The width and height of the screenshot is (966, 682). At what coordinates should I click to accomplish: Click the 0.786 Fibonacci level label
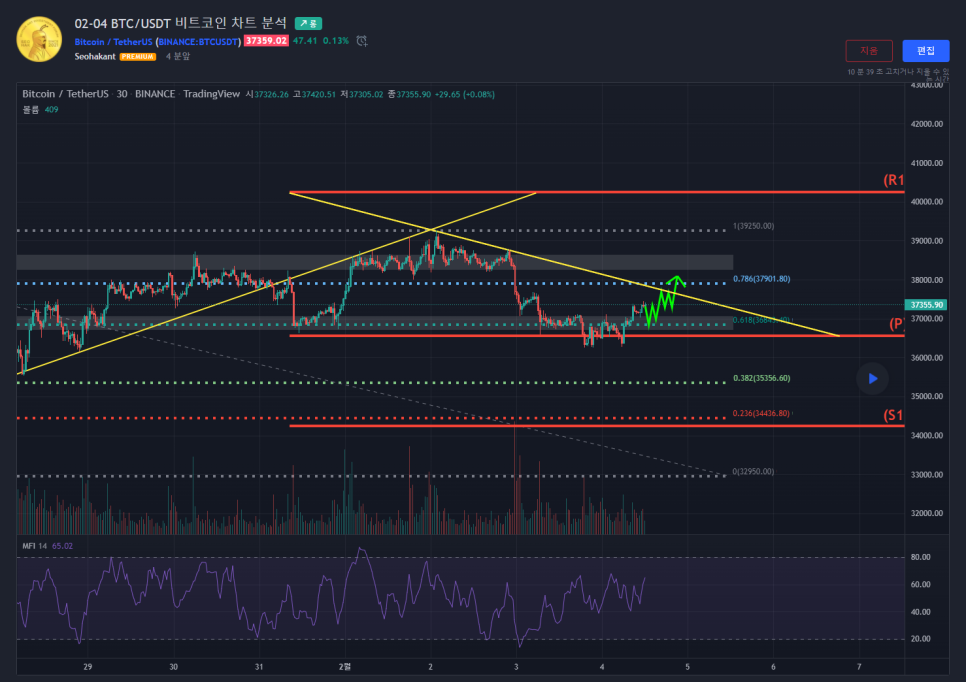coord(763,279)
